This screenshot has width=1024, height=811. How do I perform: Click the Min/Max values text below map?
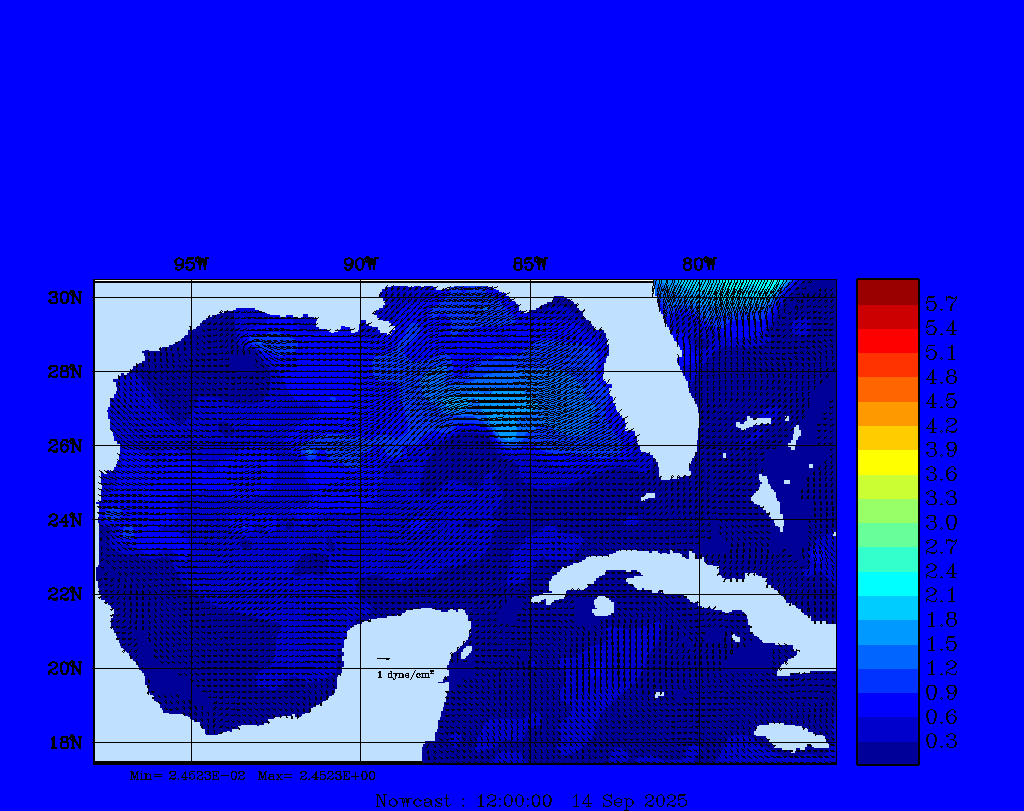[253, 775]
